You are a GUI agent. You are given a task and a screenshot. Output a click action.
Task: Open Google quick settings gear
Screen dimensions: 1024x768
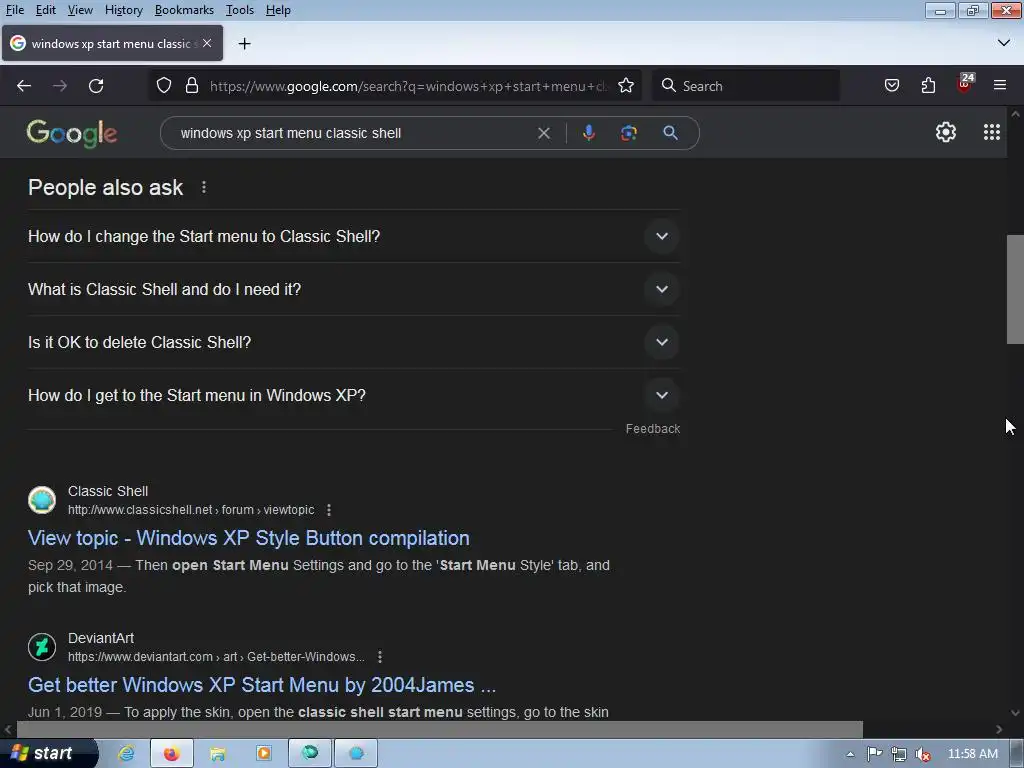pyautogui.click(x=946, y=133)
